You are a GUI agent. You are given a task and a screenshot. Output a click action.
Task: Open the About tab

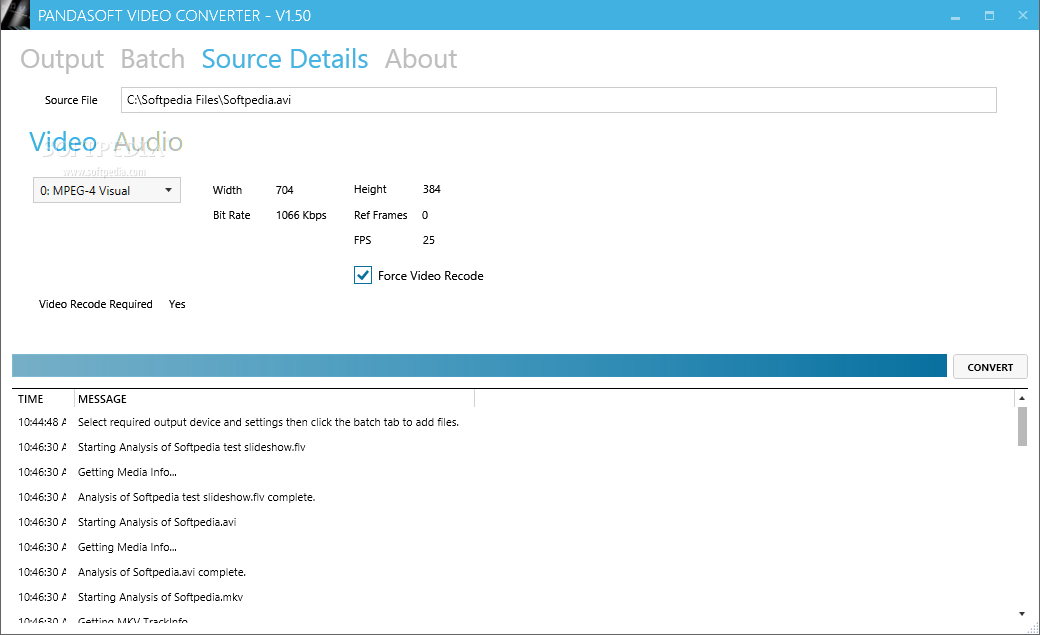[421, 59]
